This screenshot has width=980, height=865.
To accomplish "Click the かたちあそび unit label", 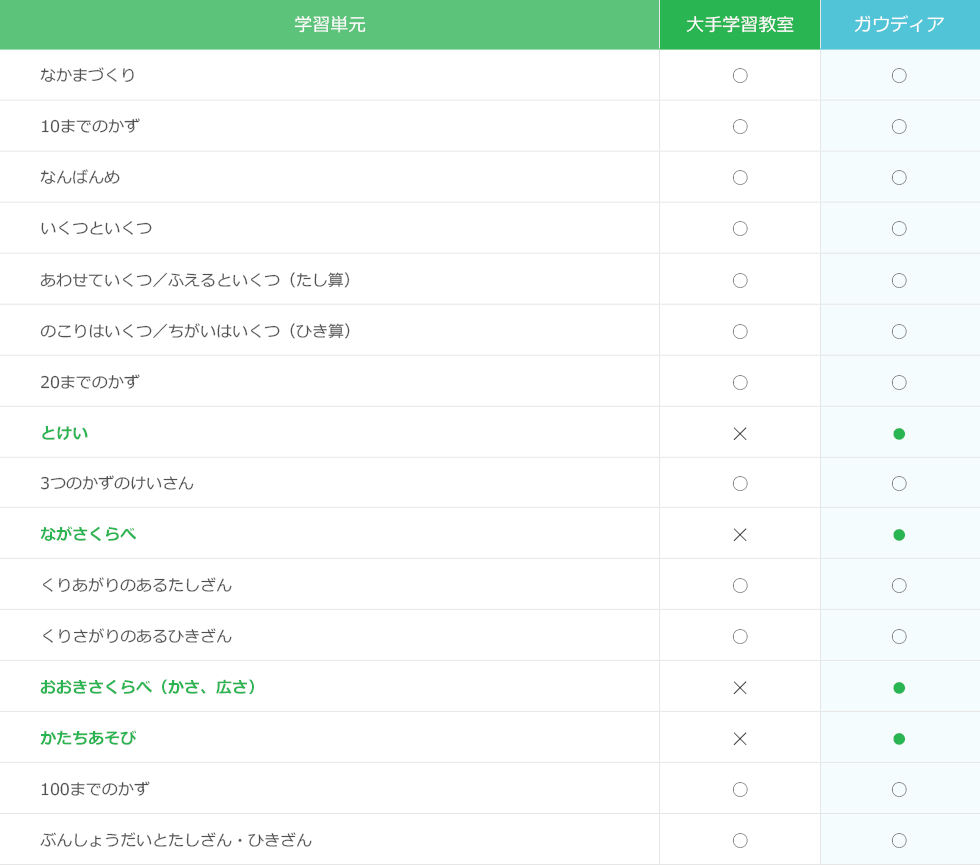I will tap(88, 738).
